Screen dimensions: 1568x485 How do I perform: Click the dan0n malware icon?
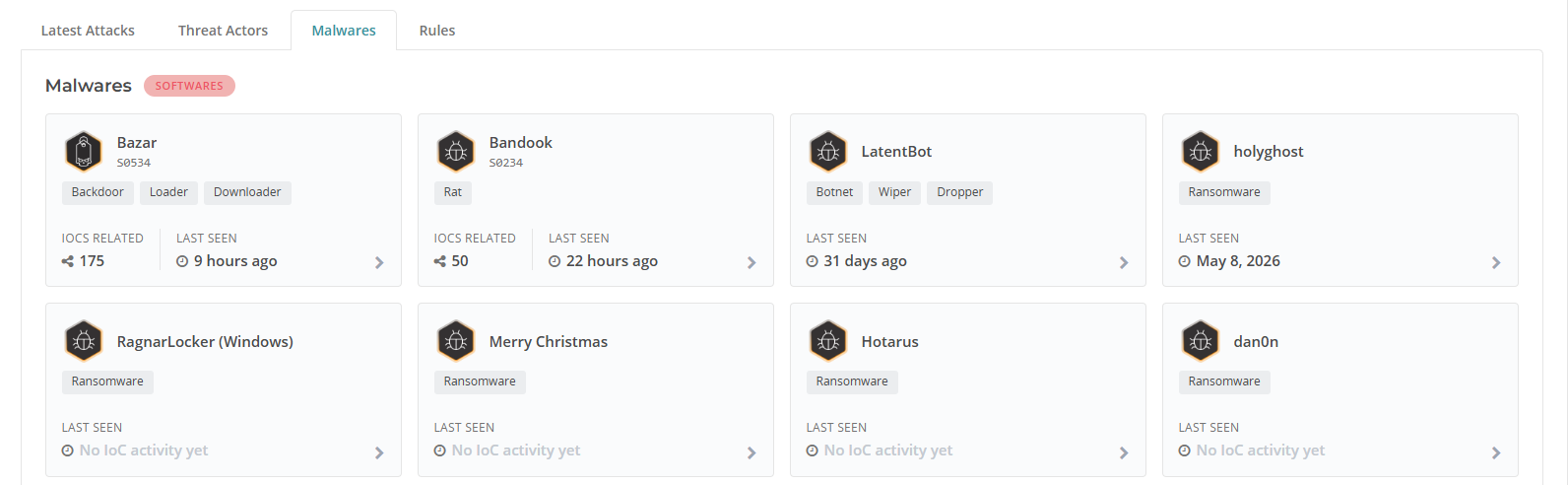[1201, 341]
